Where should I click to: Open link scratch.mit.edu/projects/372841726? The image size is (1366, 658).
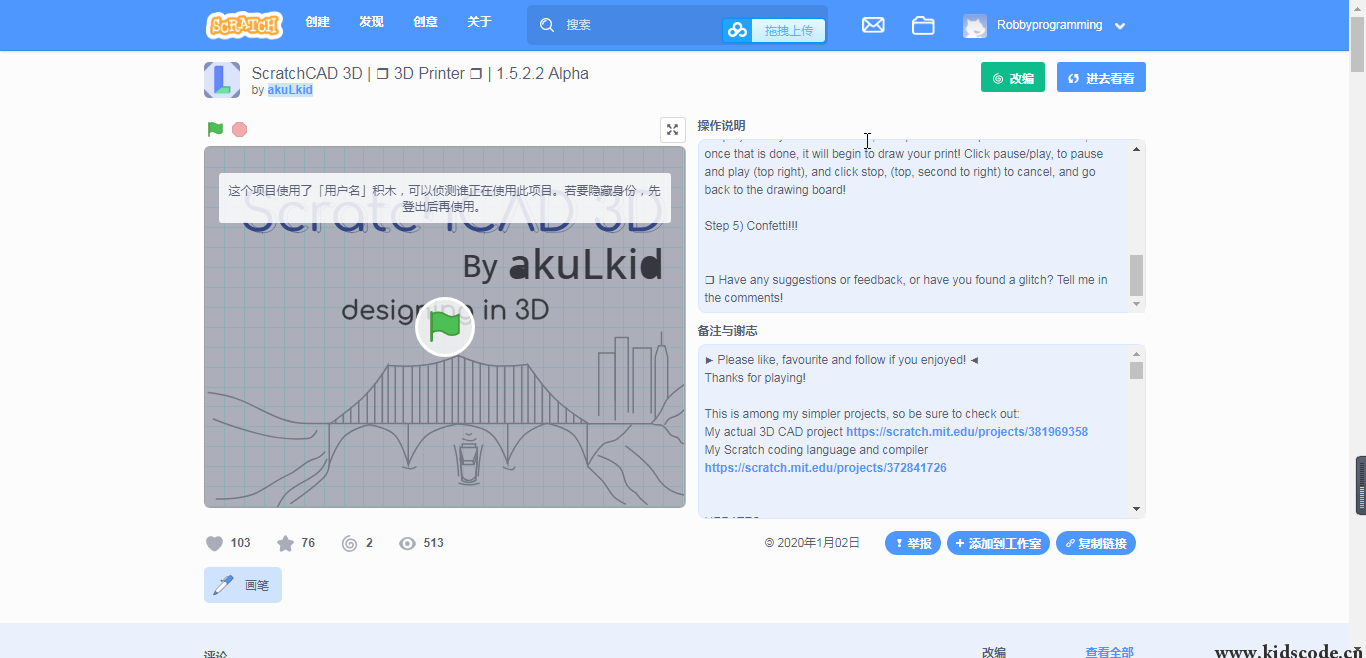point(825,468)
